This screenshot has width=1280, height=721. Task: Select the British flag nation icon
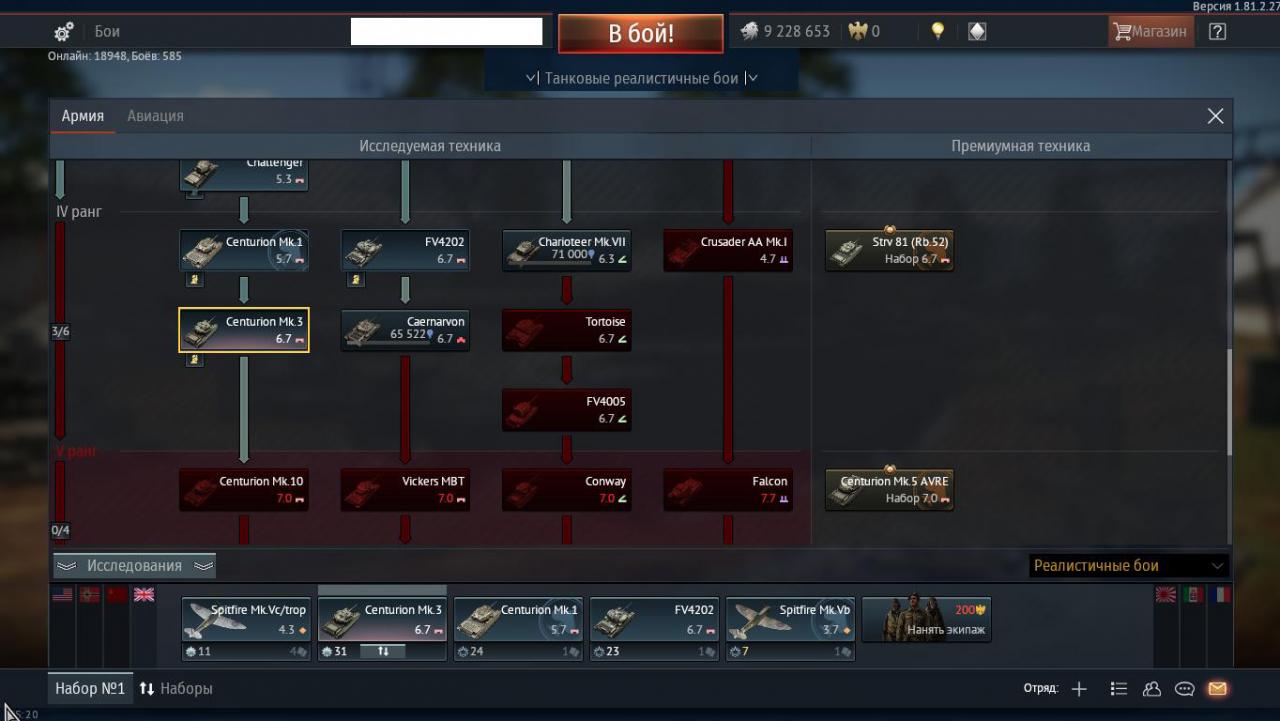pos(144,594)
